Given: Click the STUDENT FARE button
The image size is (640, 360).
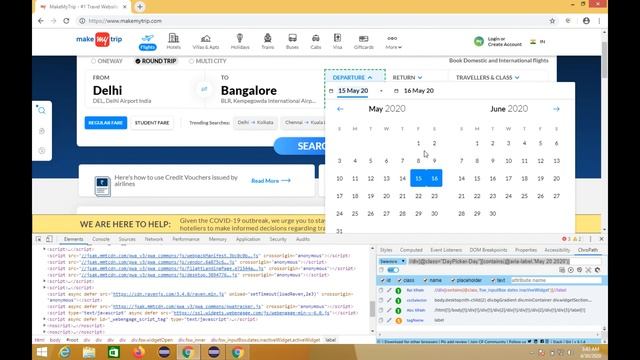Looking at the screenshot, I should (152, 123).
